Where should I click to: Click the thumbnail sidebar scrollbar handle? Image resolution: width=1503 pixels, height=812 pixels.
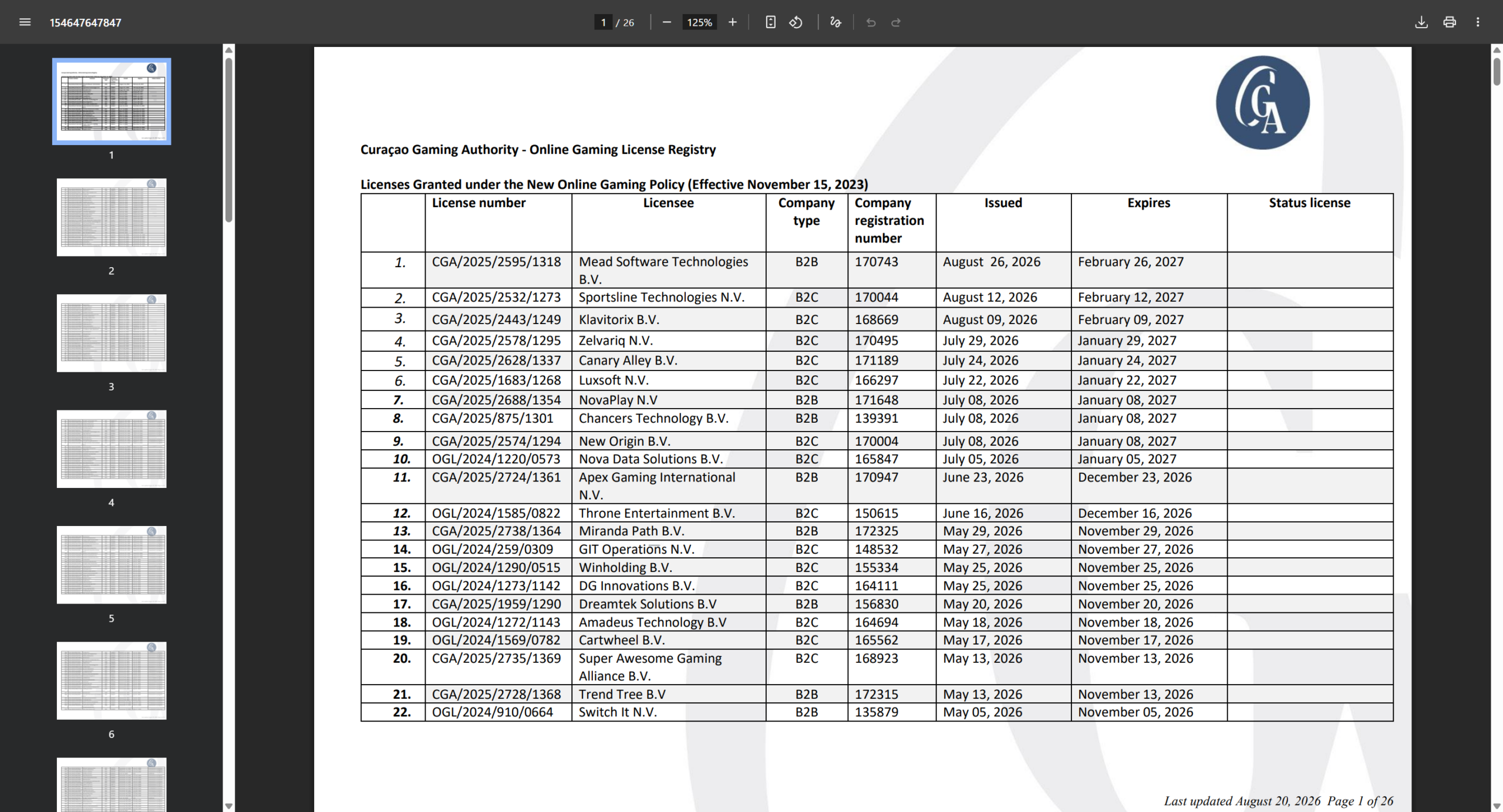pos(229,140)
